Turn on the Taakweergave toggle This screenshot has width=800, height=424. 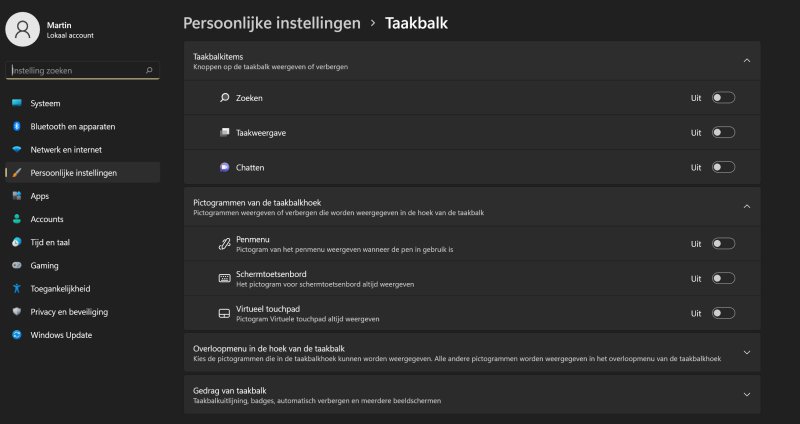pos(723,132)
